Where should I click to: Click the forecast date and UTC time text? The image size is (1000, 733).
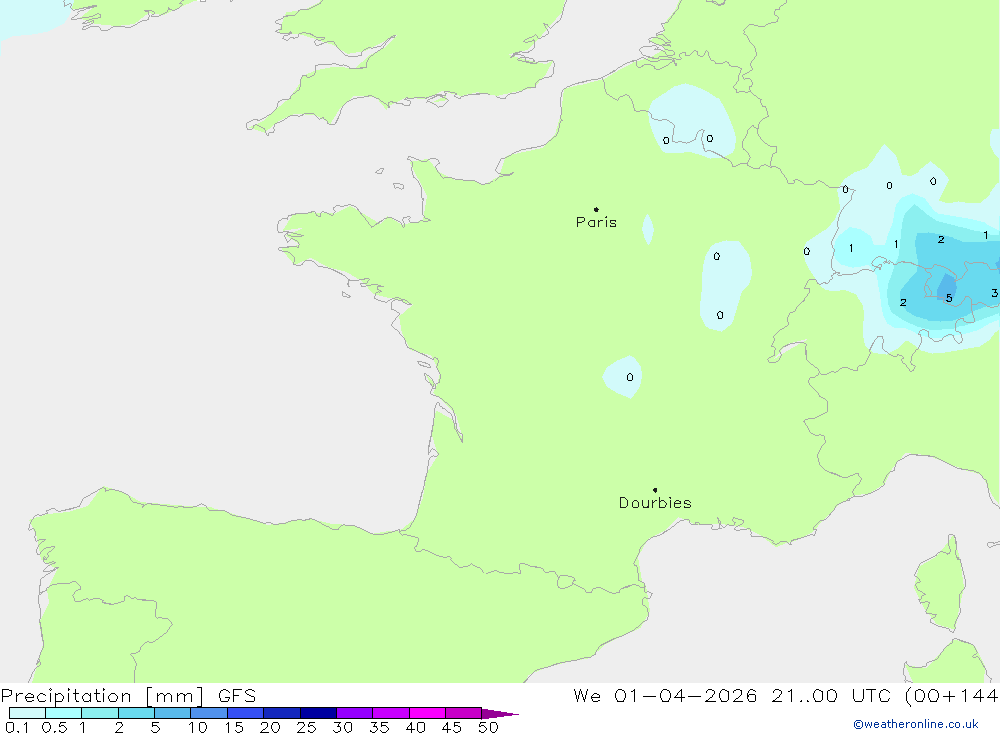pos(785,696)
